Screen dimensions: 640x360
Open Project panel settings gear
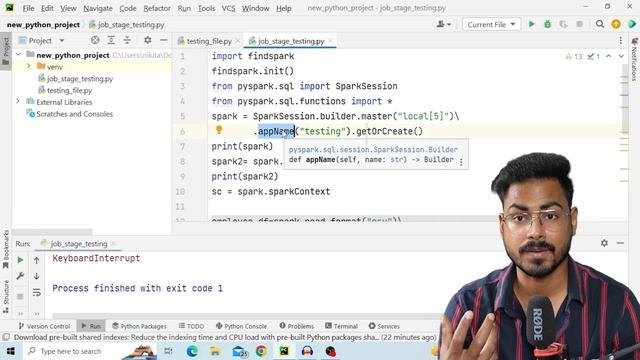coord(147,40)
